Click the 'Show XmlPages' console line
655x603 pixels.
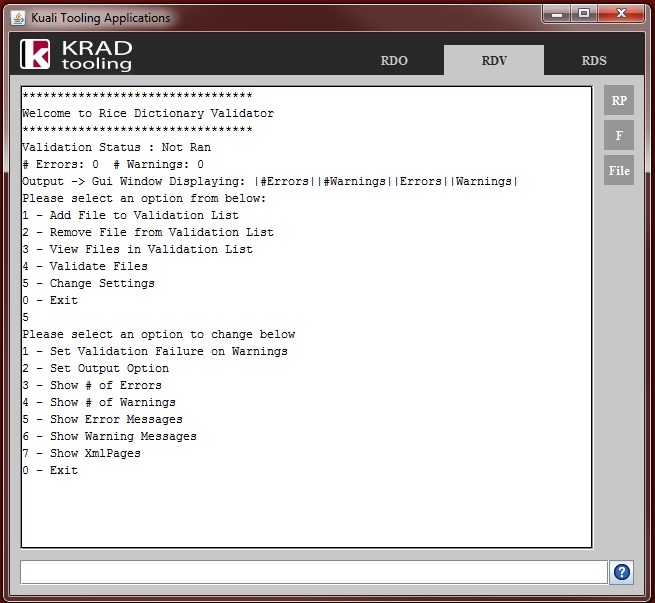click(81, 453)
